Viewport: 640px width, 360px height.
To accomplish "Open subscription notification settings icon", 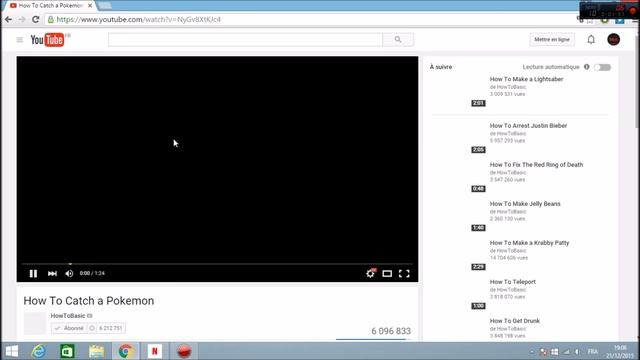I will (x=92, y=328).
